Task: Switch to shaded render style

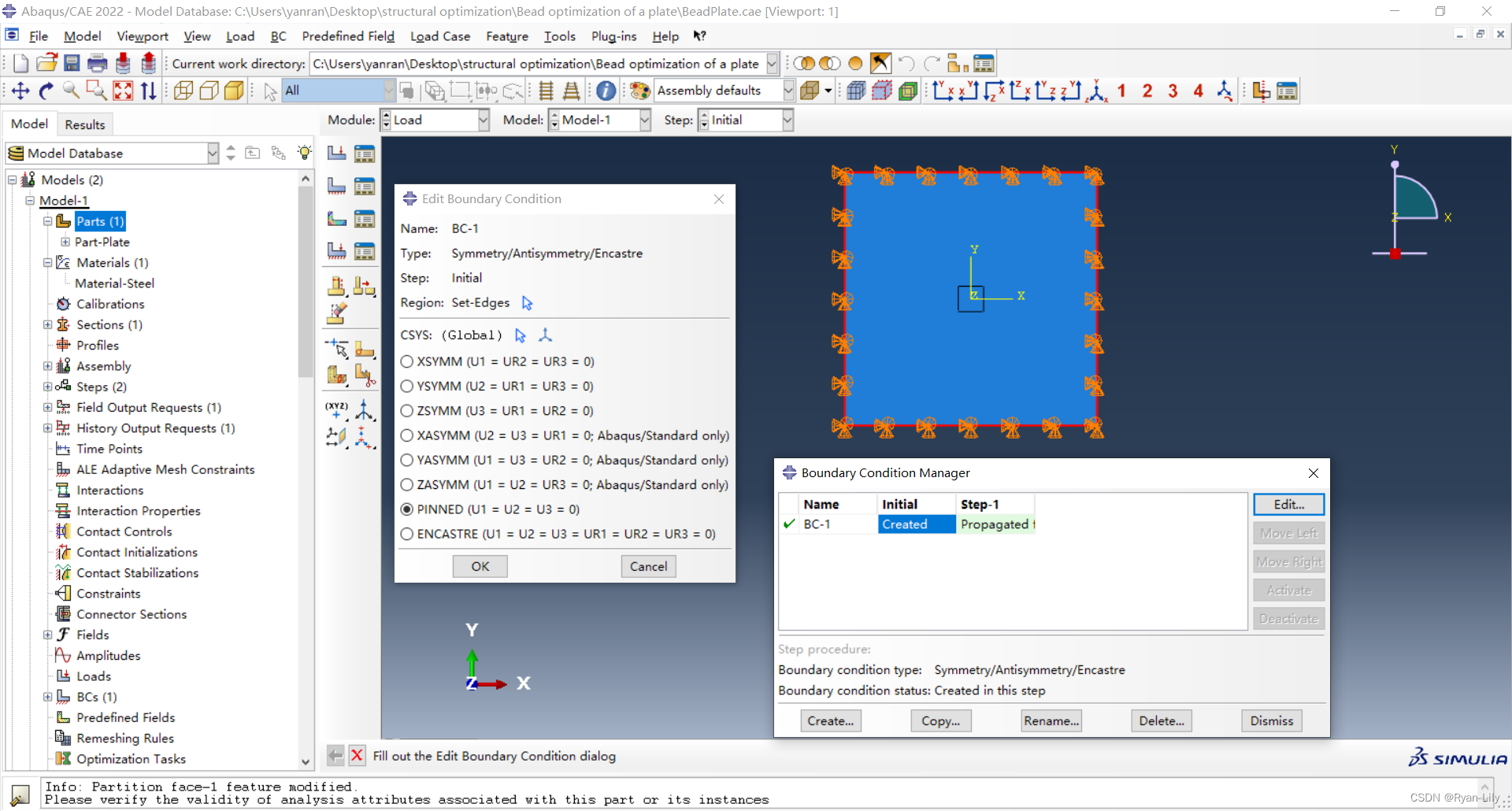Action: point(234,91)
